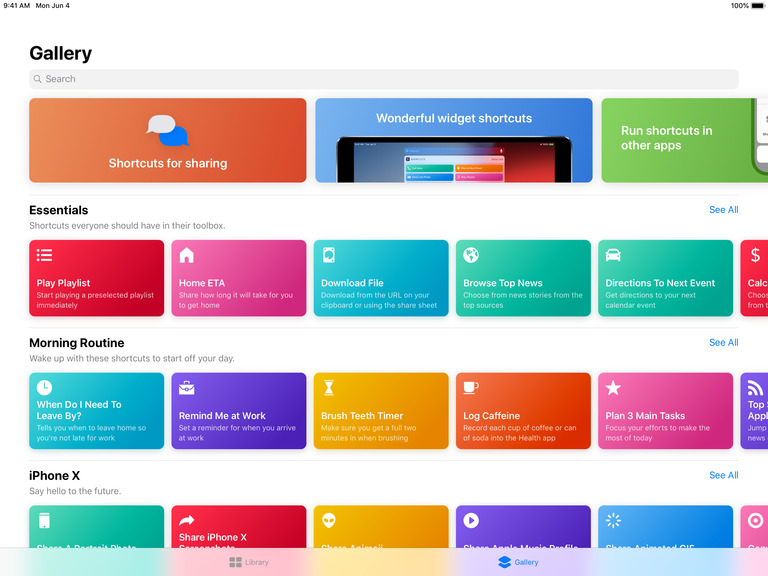Screen dimensions: 768x576
Task: Tap the hourglass icon on Brush Teeth Timer
Action: [328, 388]
